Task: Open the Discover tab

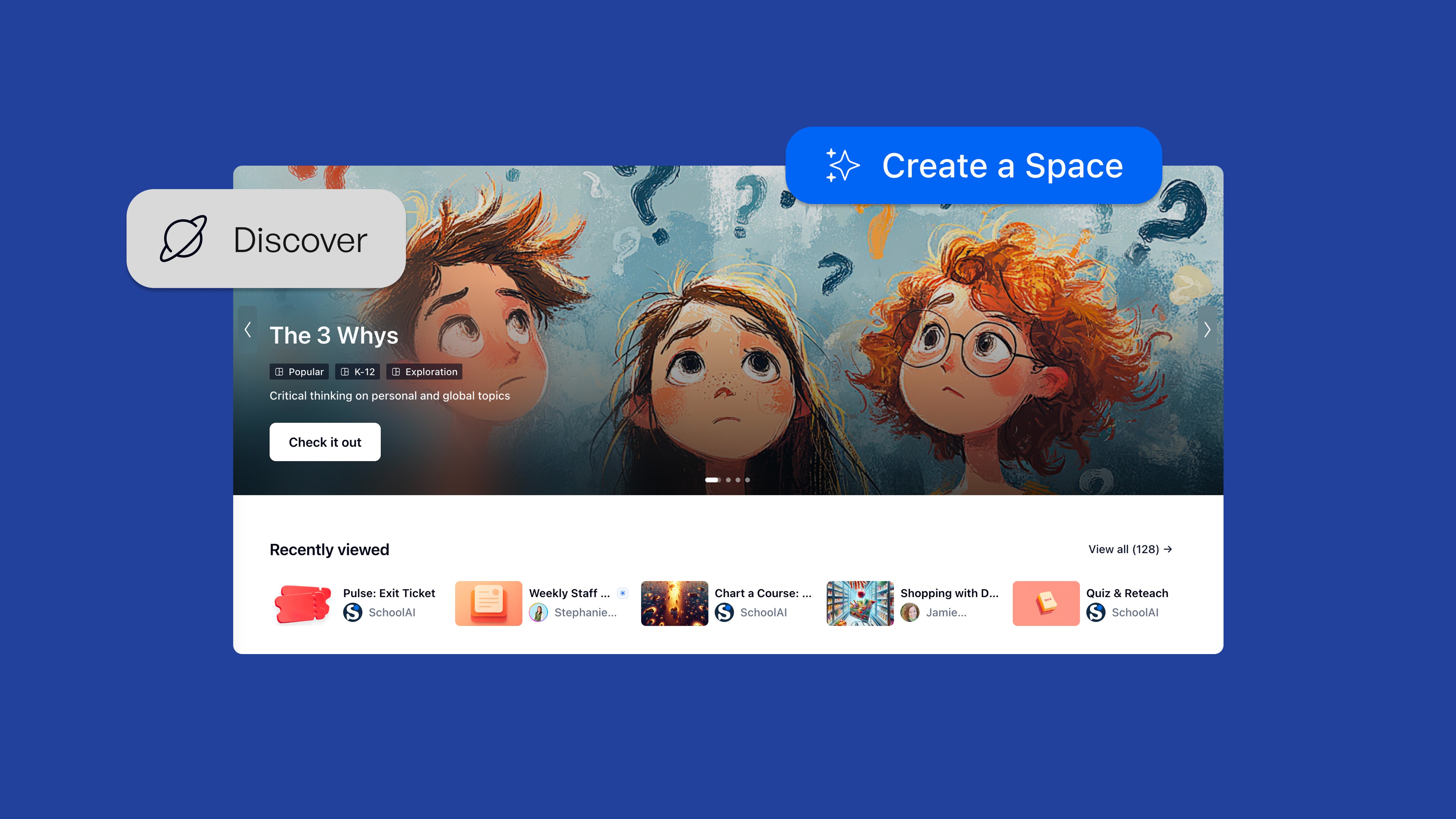Action: coord(266,239)
